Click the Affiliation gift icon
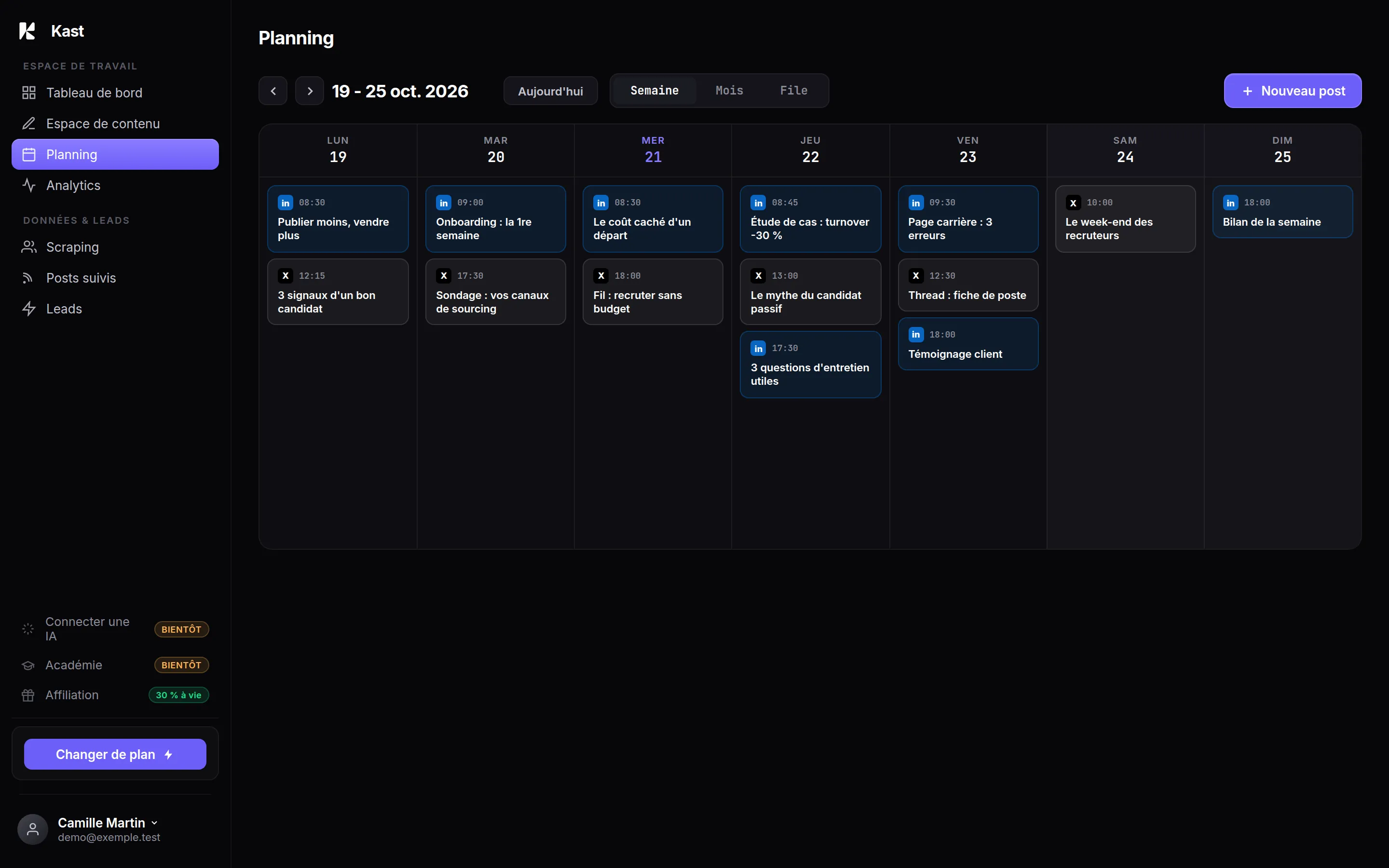Image resolution: width=1389 pixels, height=868 pixels. (x=28, y=695)
